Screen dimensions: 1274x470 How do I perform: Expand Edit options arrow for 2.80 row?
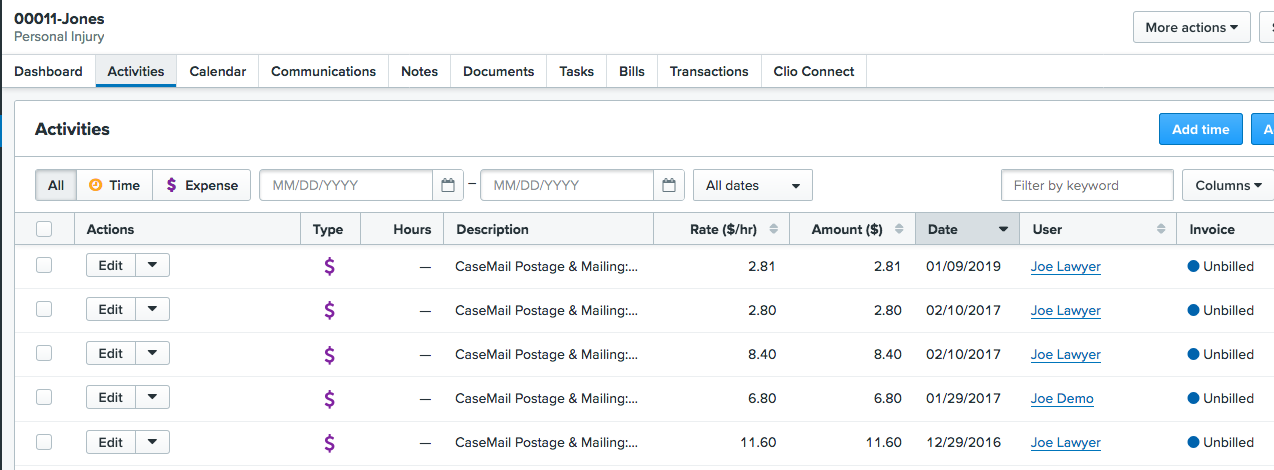[152, 309]
